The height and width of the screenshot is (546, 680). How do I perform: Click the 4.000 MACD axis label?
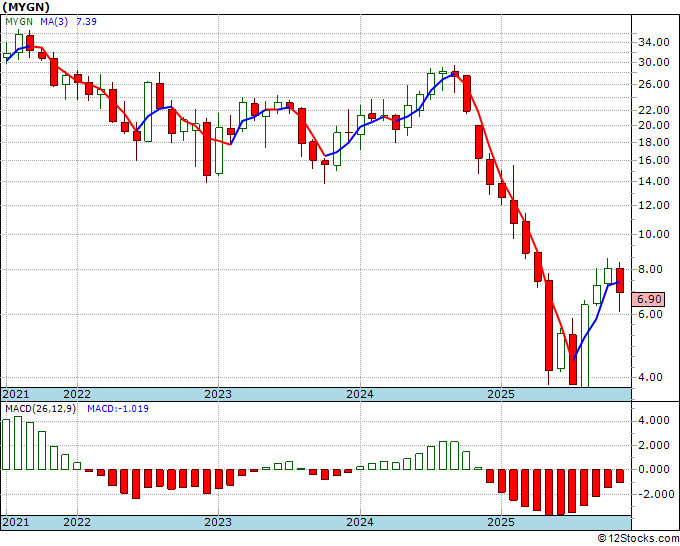click(x=654, y=420)
